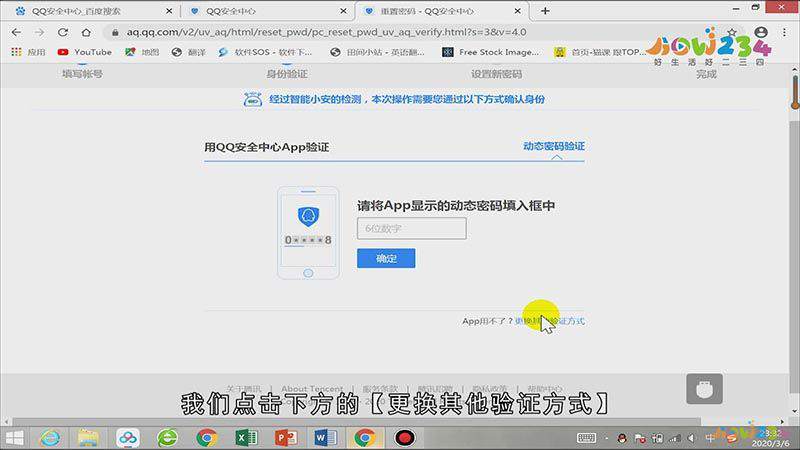Open the 应用 apps bookmark
Viewport: 800px width, 450px height.
(x=29, y=52)
